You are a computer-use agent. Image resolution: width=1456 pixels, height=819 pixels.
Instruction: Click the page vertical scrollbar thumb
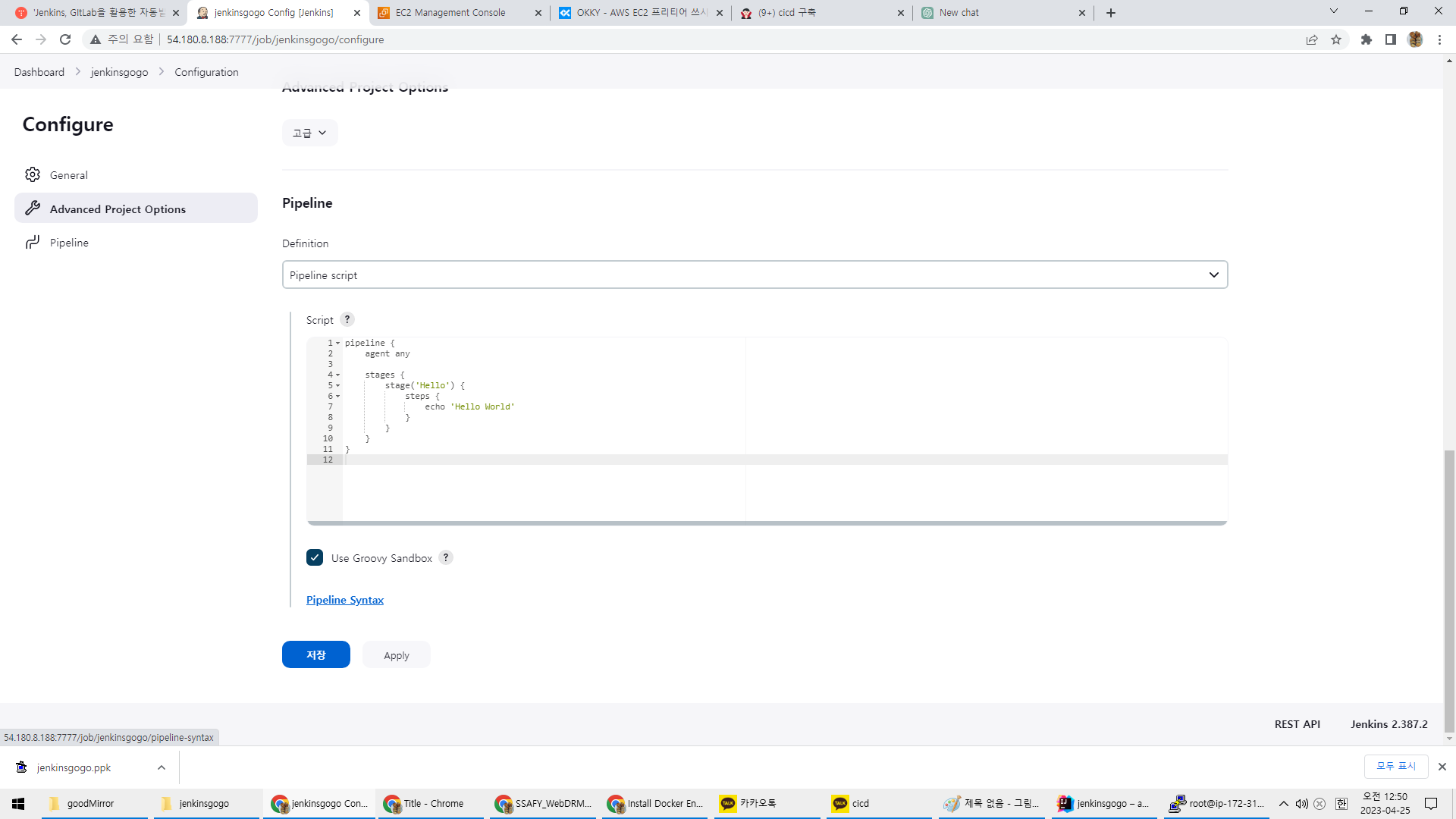[1449, 591]
